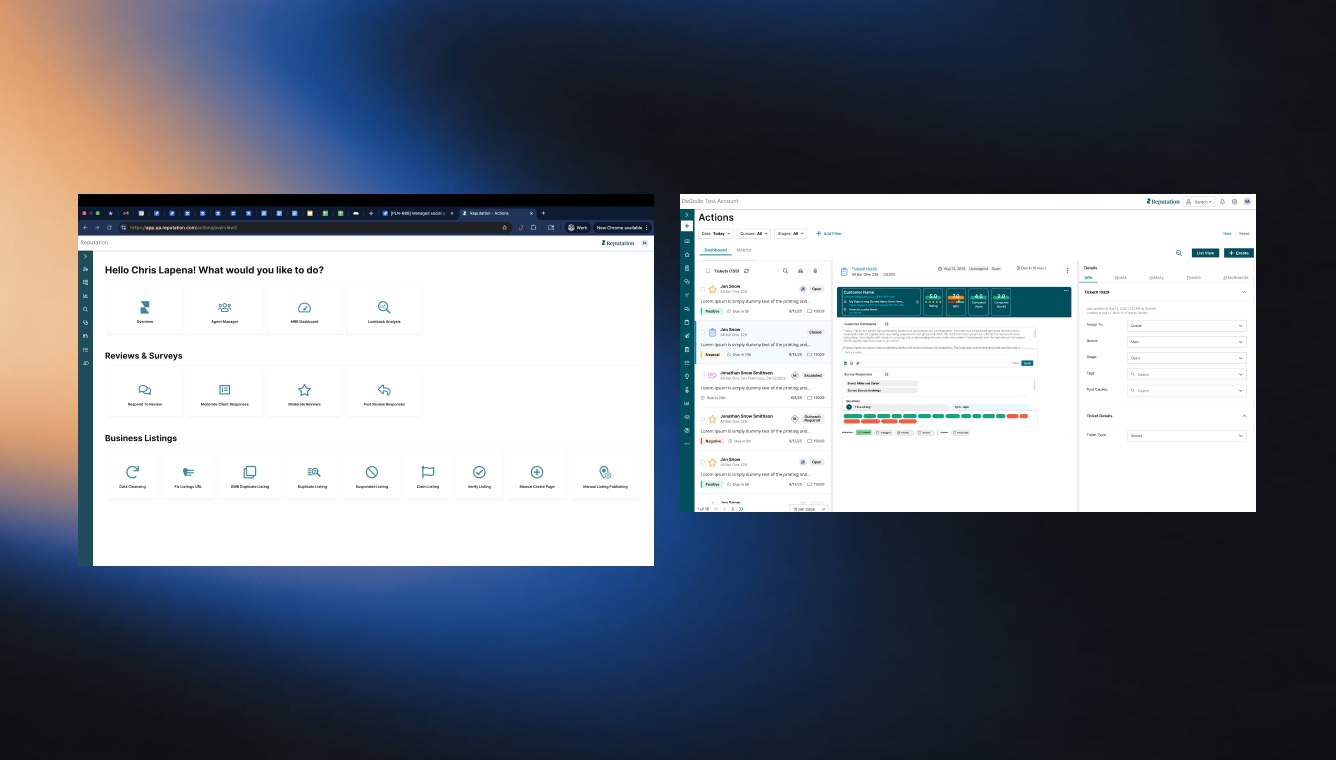This screenshot has height=760, width=1336.
Task: Collapse the Ticket Details section
Action: (1245, 416)
